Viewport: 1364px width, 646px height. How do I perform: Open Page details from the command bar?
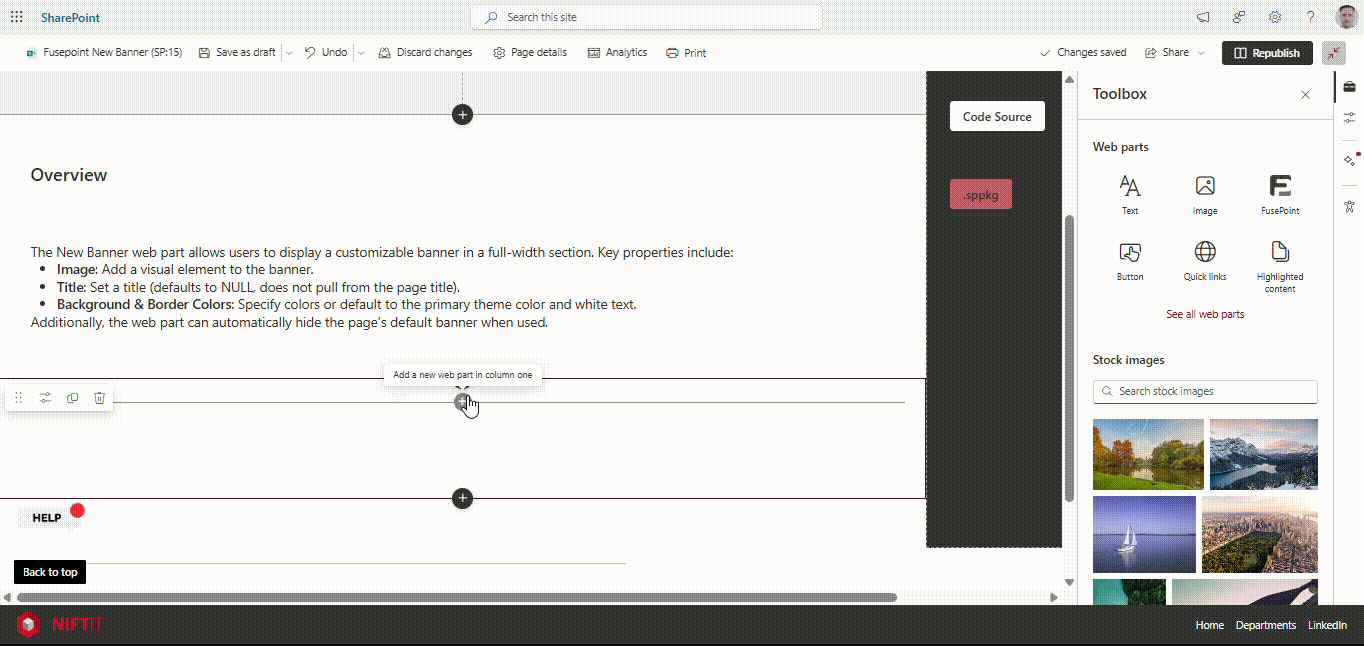pyautogui.click(x=529, y=53)
